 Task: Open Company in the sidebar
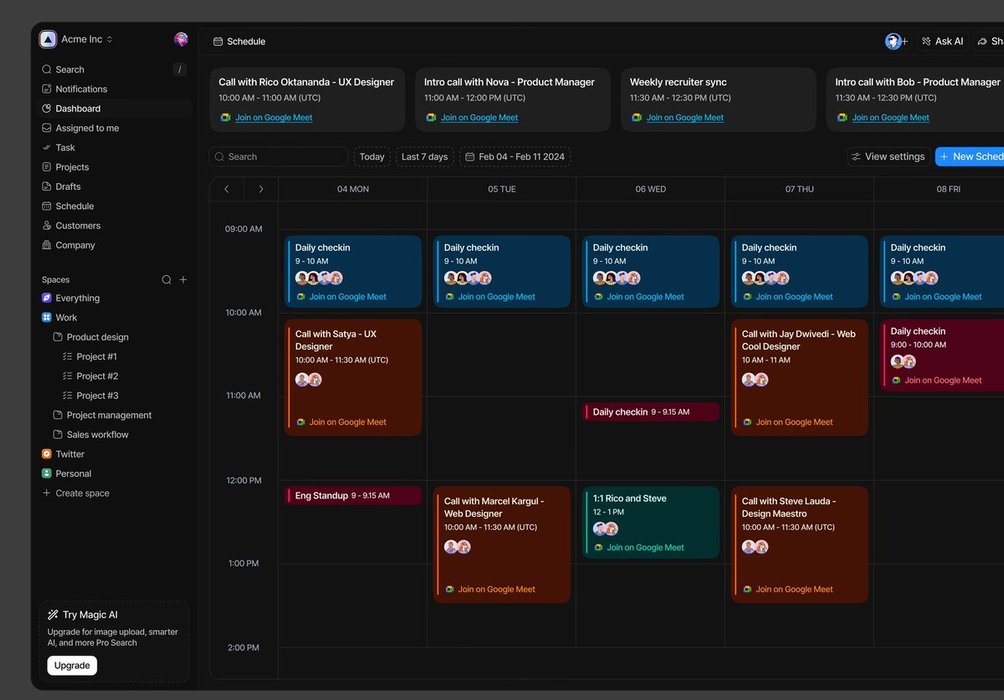tap(114, 245)
